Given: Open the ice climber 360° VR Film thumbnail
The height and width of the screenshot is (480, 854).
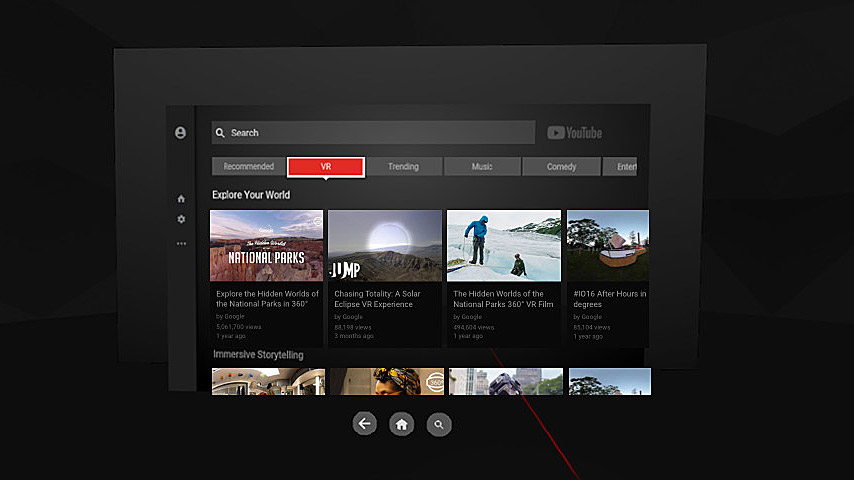Looking at the screenshot, I should pyautogui.click(x=503, y=245).
